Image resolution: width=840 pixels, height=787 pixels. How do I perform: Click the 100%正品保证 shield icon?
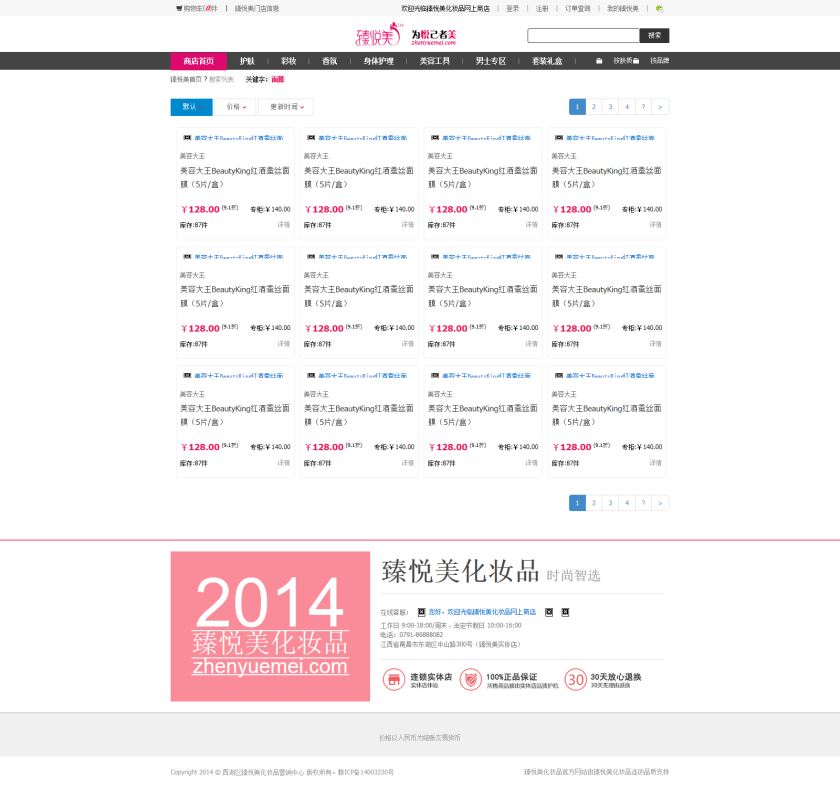point(470,680)
